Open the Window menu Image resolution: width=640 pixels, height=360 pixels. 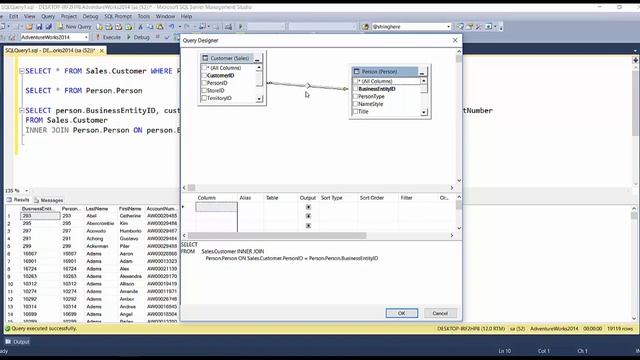coord(165,16)
